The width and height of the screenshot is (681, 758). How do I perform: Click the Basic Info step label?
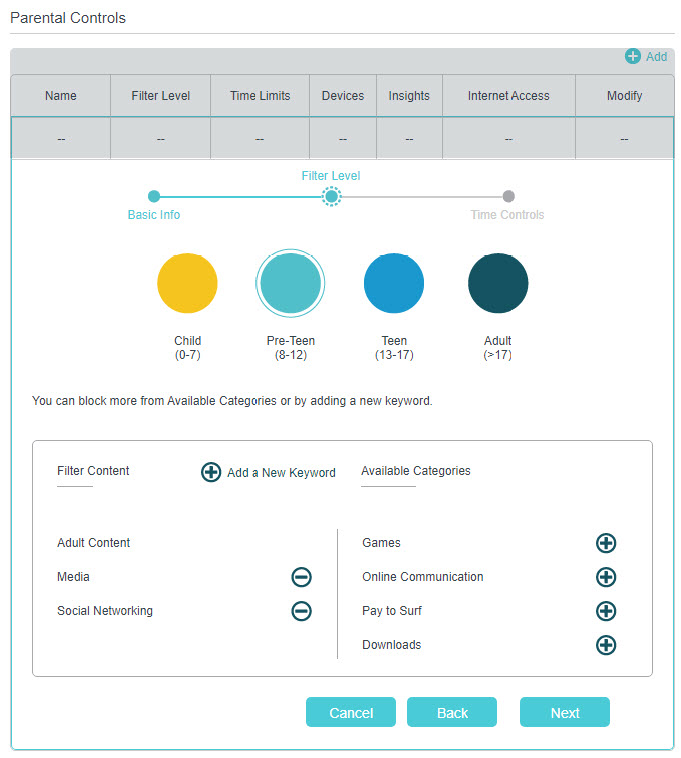[x=154, y=215]
